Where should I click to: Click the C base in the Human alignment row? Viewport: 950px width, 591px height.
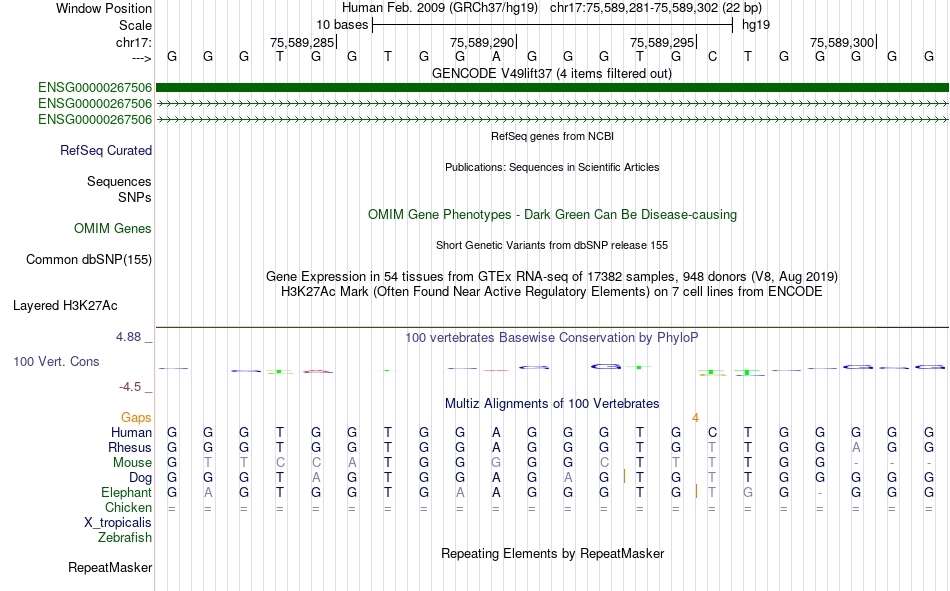[712, 432]
